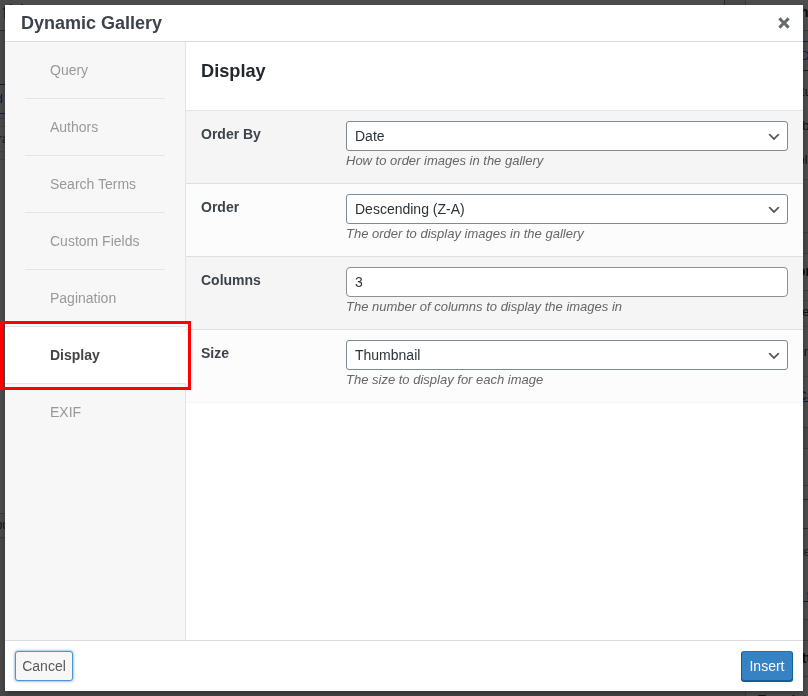Screen dimensions: 808x696
Task: Switch to the Pagination tab
Action: [83, 298]
